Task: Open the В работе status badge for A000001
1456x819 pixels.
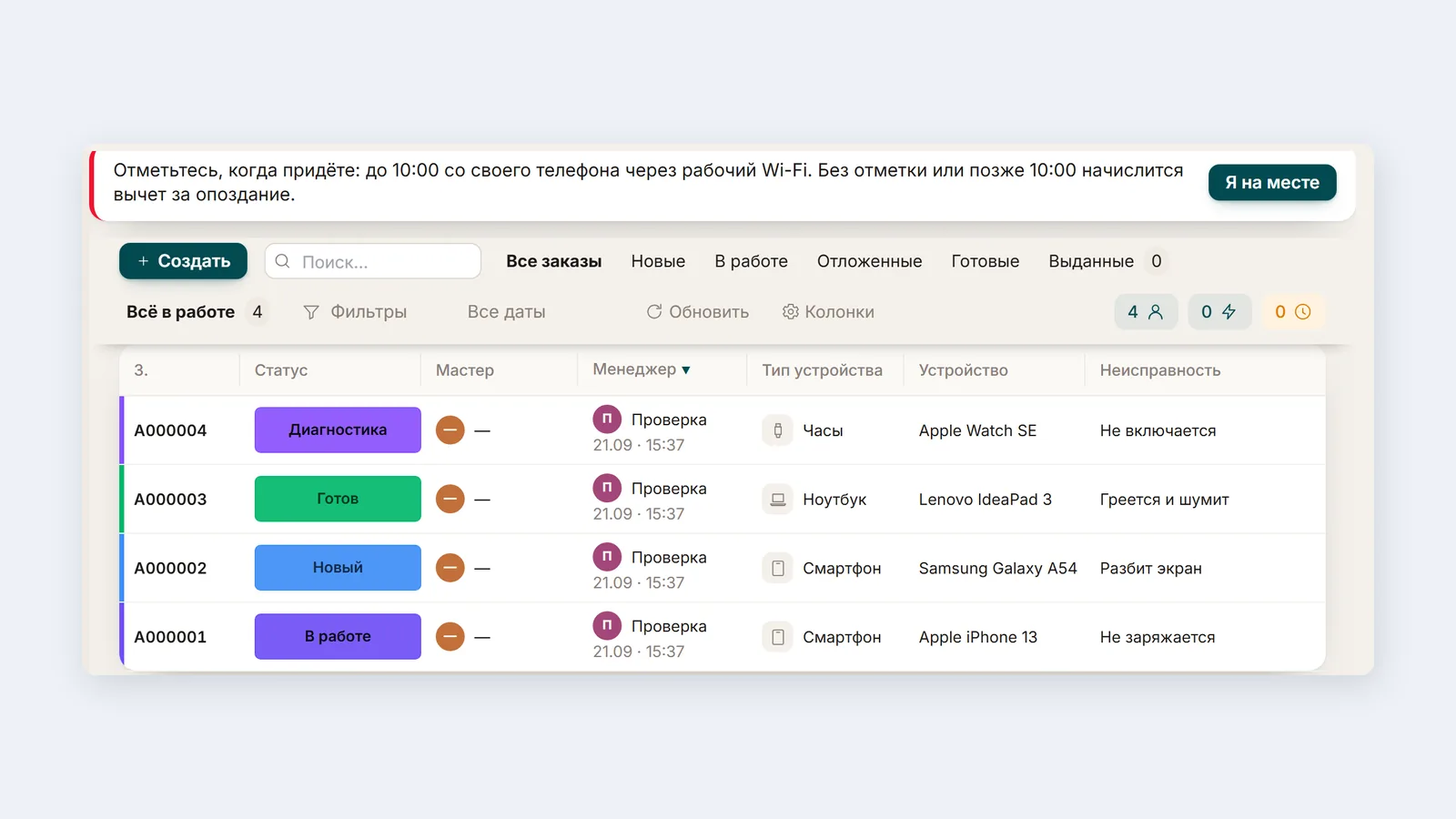Action: (338, 636)
